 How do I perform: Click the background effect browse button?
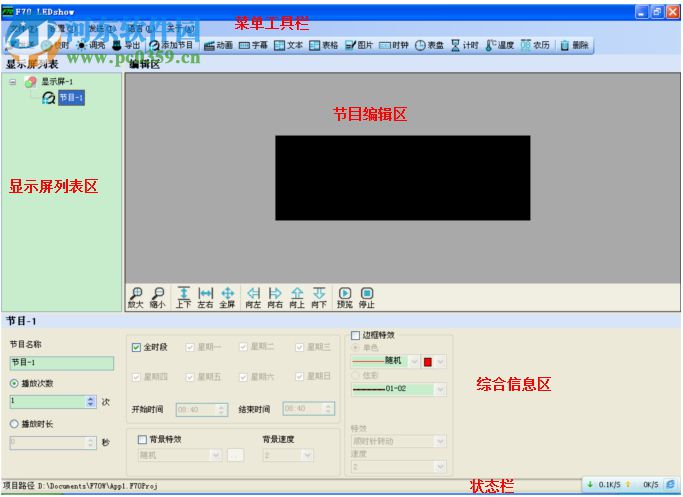[x=236, y=456]
